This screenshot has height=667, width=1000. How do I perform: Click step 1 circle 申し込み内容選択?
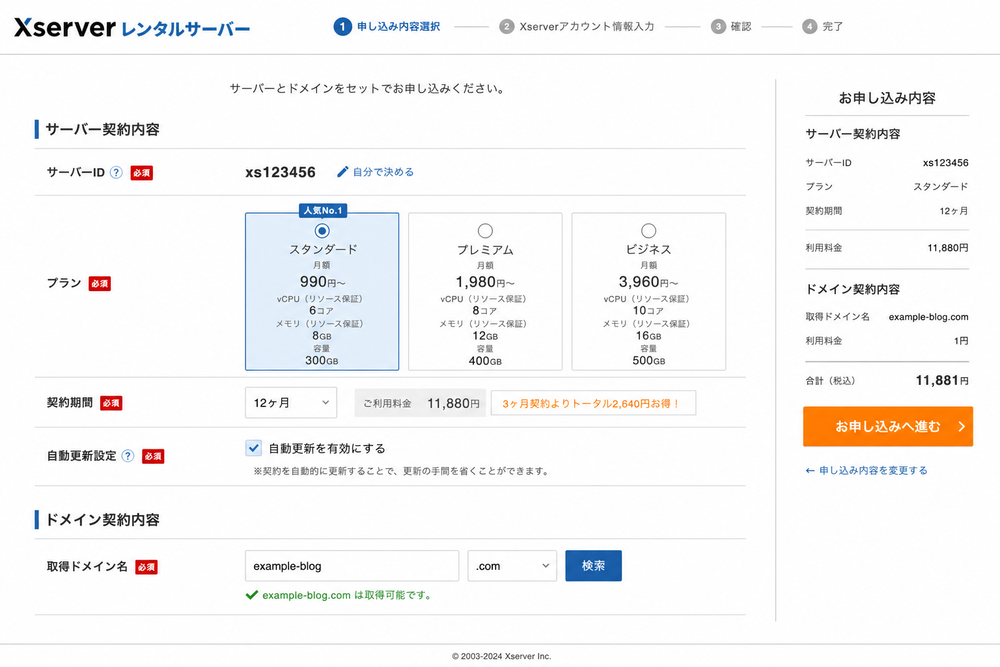click(342, 27)
